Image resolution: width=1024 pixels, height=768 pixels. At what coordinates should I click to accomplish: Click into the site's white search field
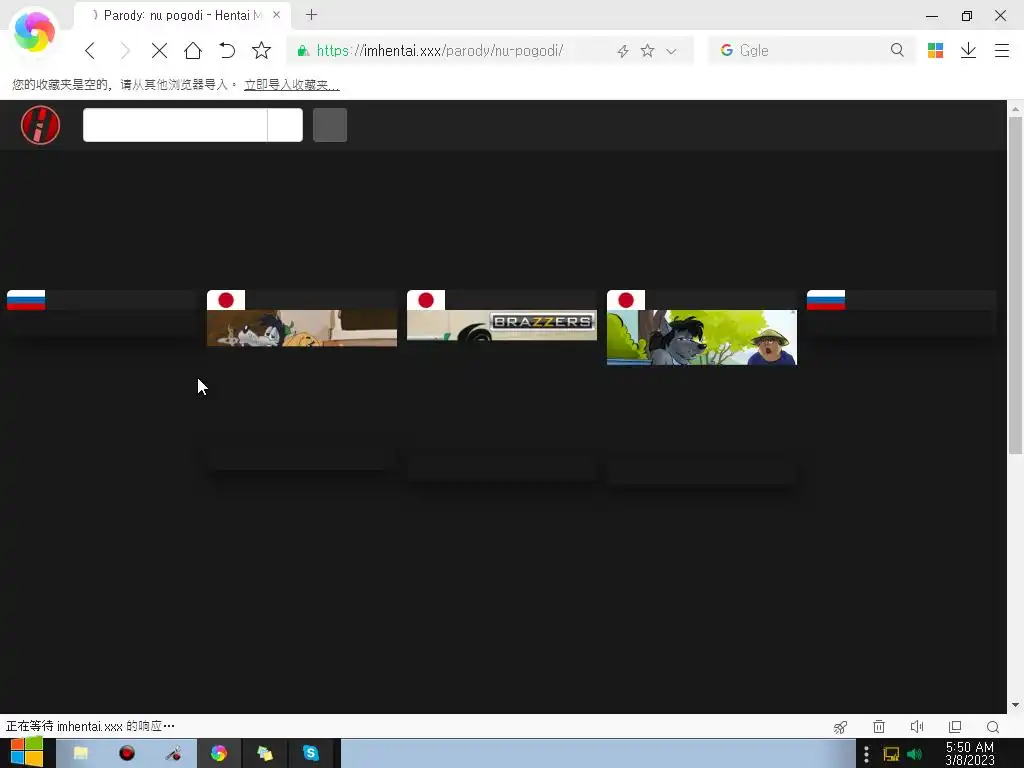tap(175, 125)
